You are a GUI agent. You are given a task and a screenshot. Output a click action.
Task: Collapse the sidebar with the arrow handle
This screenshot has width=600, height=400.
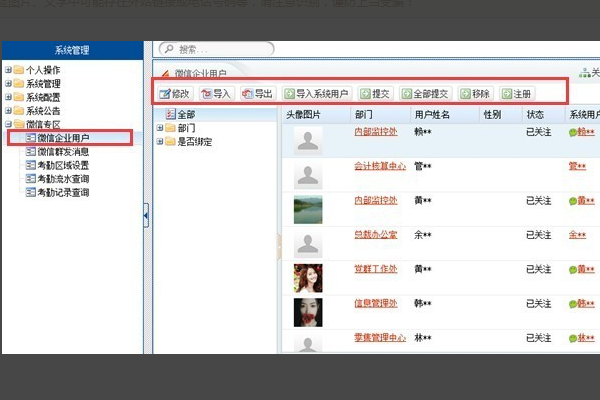click(x=146, y=216)
